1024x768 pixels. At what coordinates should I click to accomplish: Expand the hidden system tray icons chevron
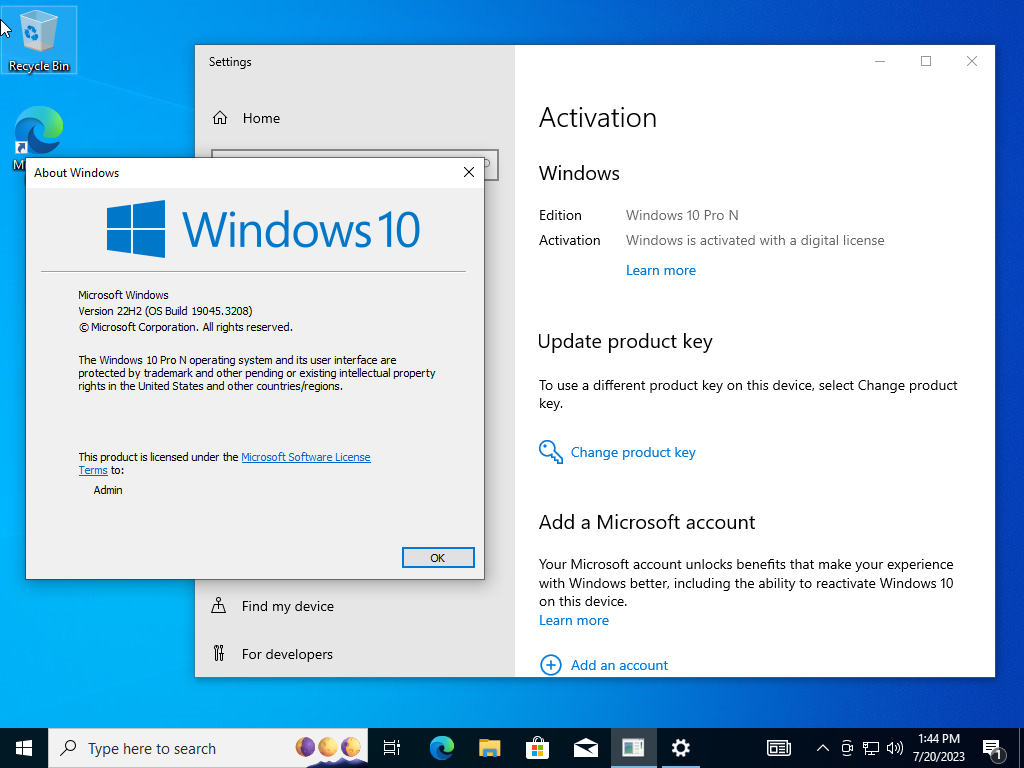823,748
